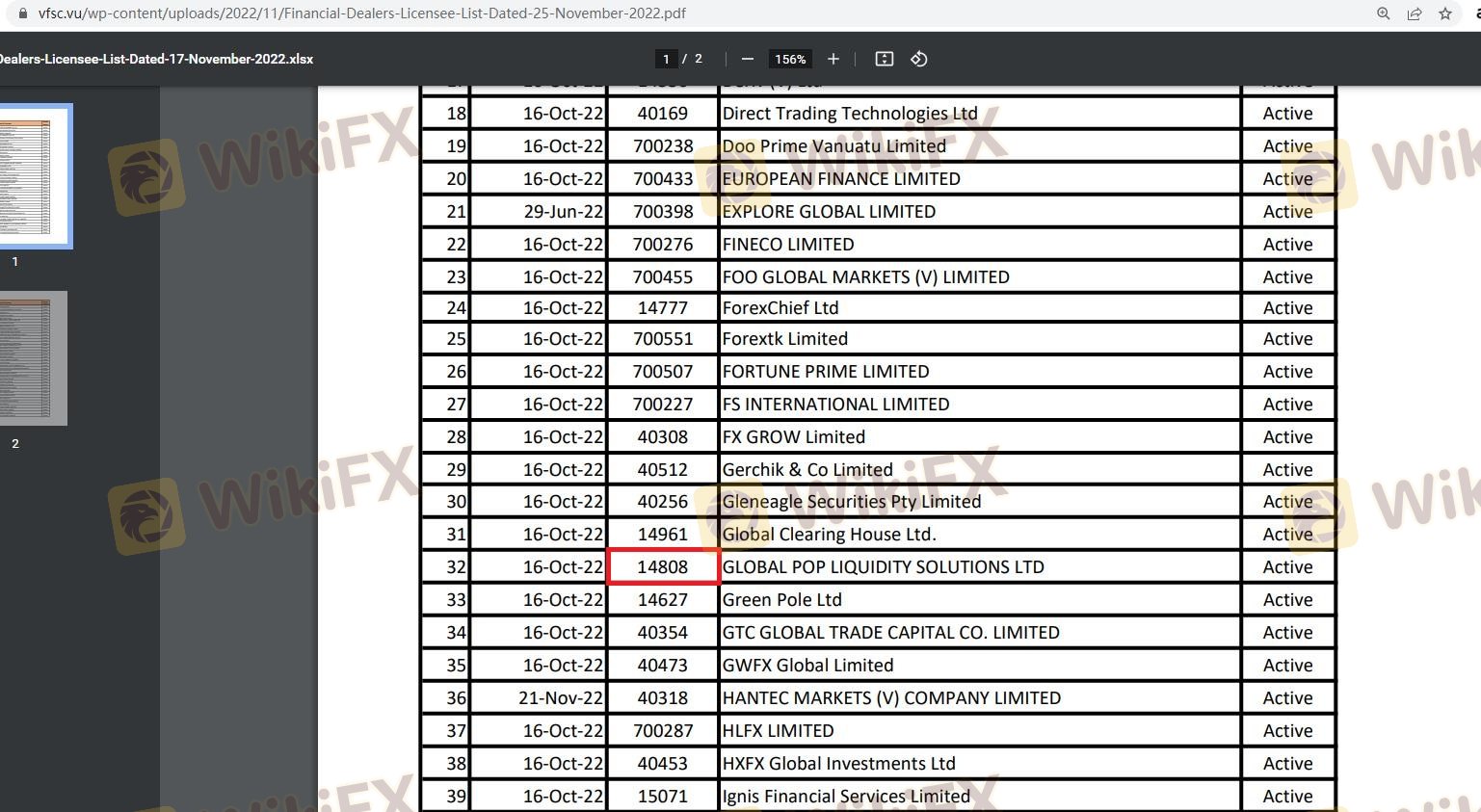The height and width of the screenshot is (812, 1481).
Task: Click the zoom out minus button
Action: pyautogui.click(x=747, y=59)
